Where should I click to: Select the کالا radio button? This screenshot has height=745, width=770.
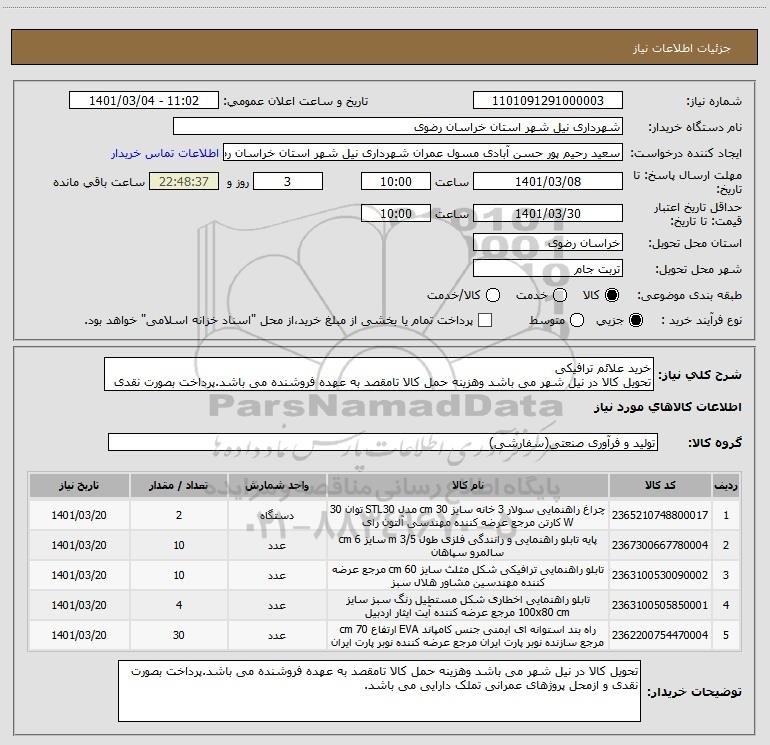[612, 295]
